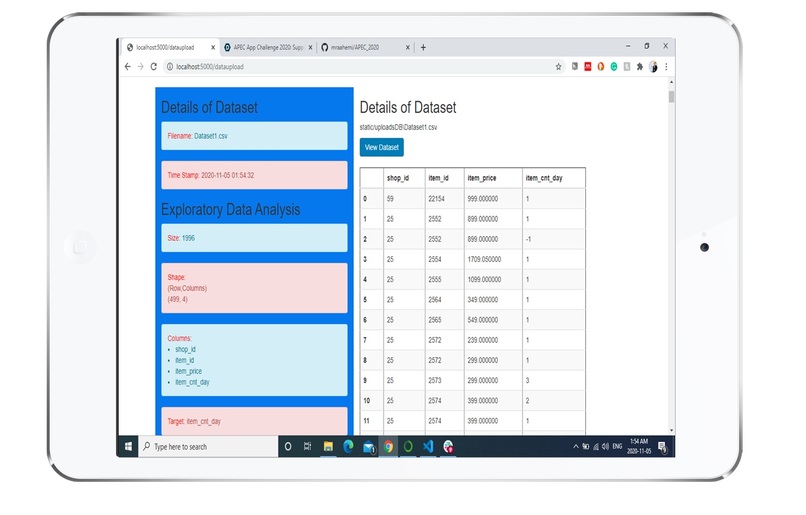
Task: Open the red extension icon in toolbar
Action: [588, 66]
